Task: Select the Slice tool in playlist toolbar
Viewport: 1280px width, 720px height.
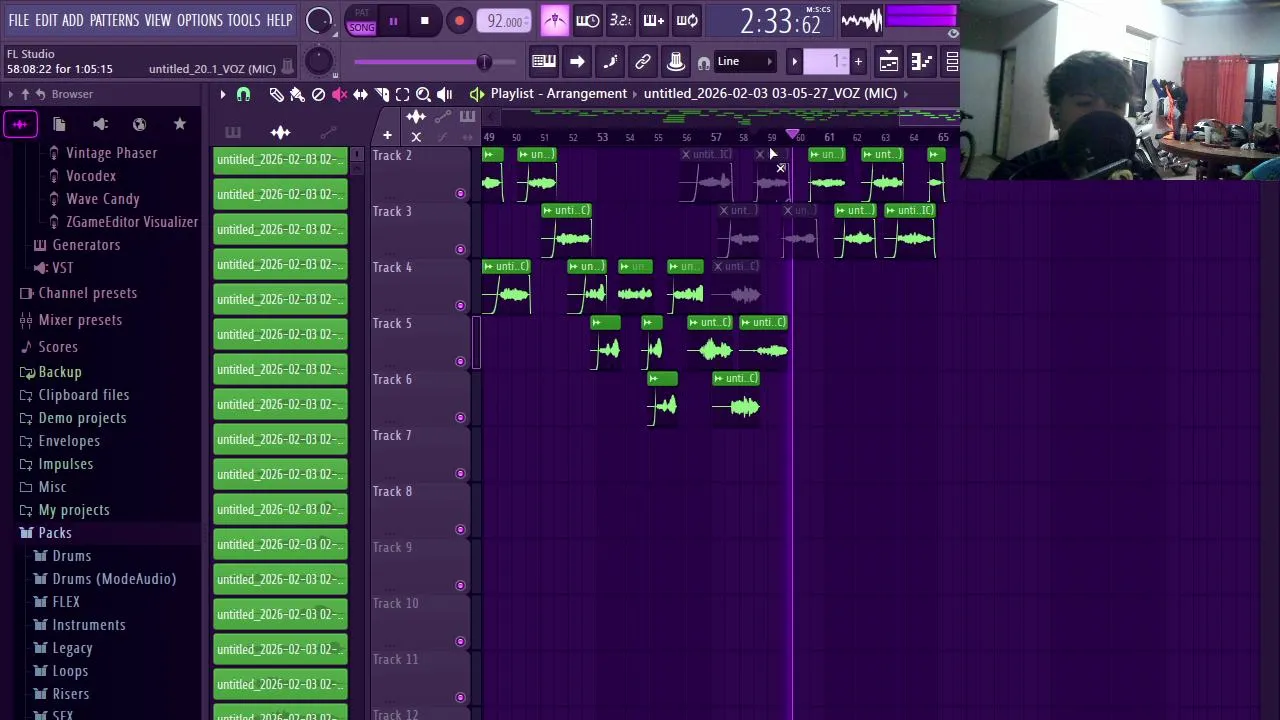Action: (x=381, y=94)
